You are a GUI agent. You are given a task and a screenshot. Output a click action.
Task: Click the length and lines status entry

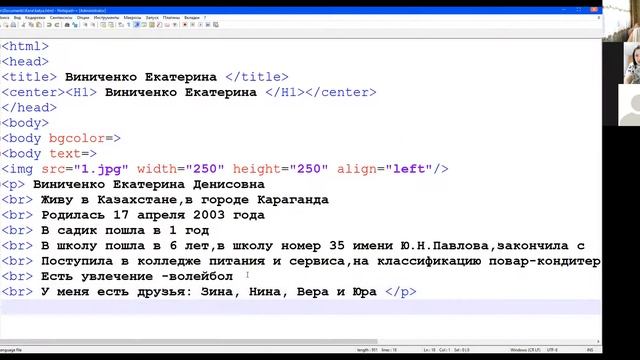point(377,350)
